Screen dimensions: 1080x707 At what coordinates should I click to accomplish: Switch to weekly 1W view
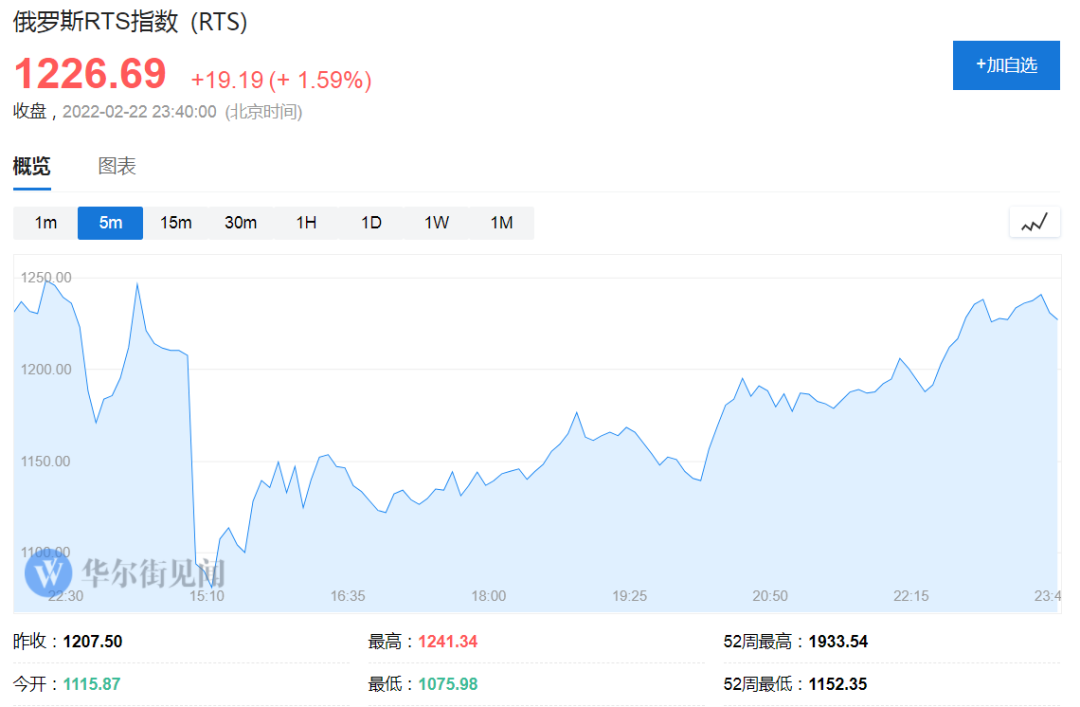click(436, 223)
